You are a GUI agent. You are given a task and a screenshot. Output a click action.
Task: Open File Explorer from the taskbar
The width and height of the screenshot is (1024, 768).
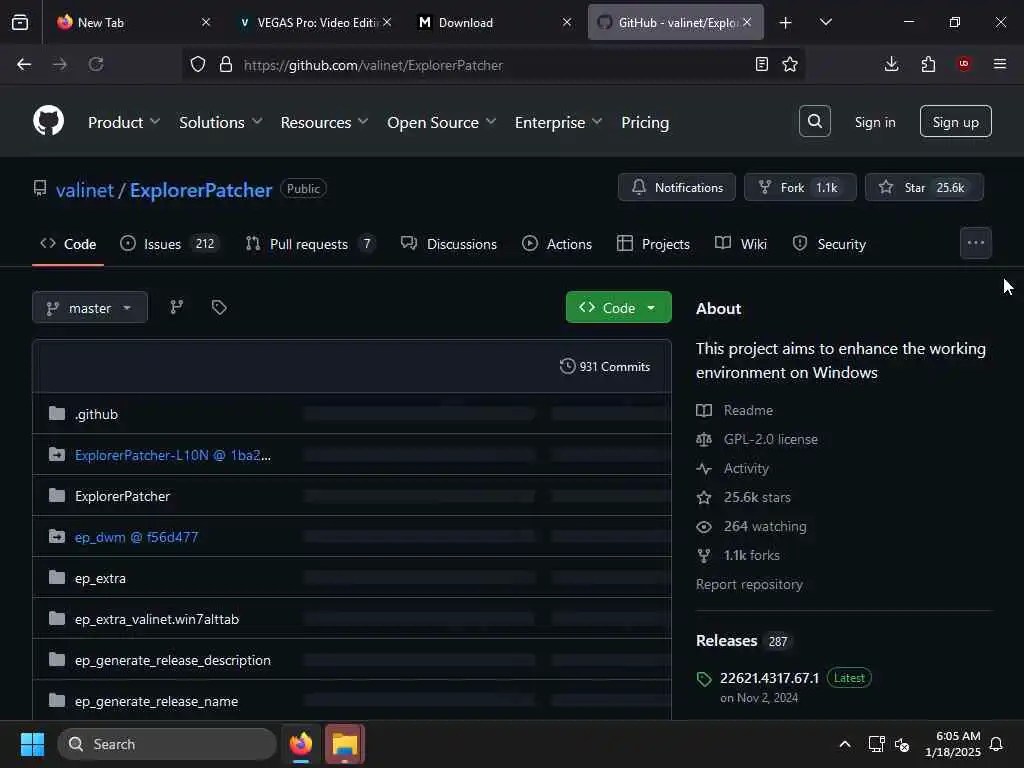pyautogui.click(x=345, y=744)
